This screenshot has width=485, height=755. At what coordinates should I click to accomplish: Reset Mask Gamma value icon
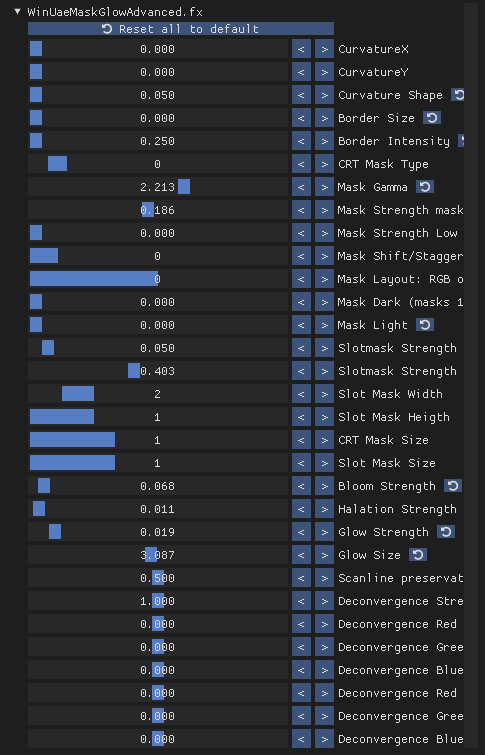425,187
